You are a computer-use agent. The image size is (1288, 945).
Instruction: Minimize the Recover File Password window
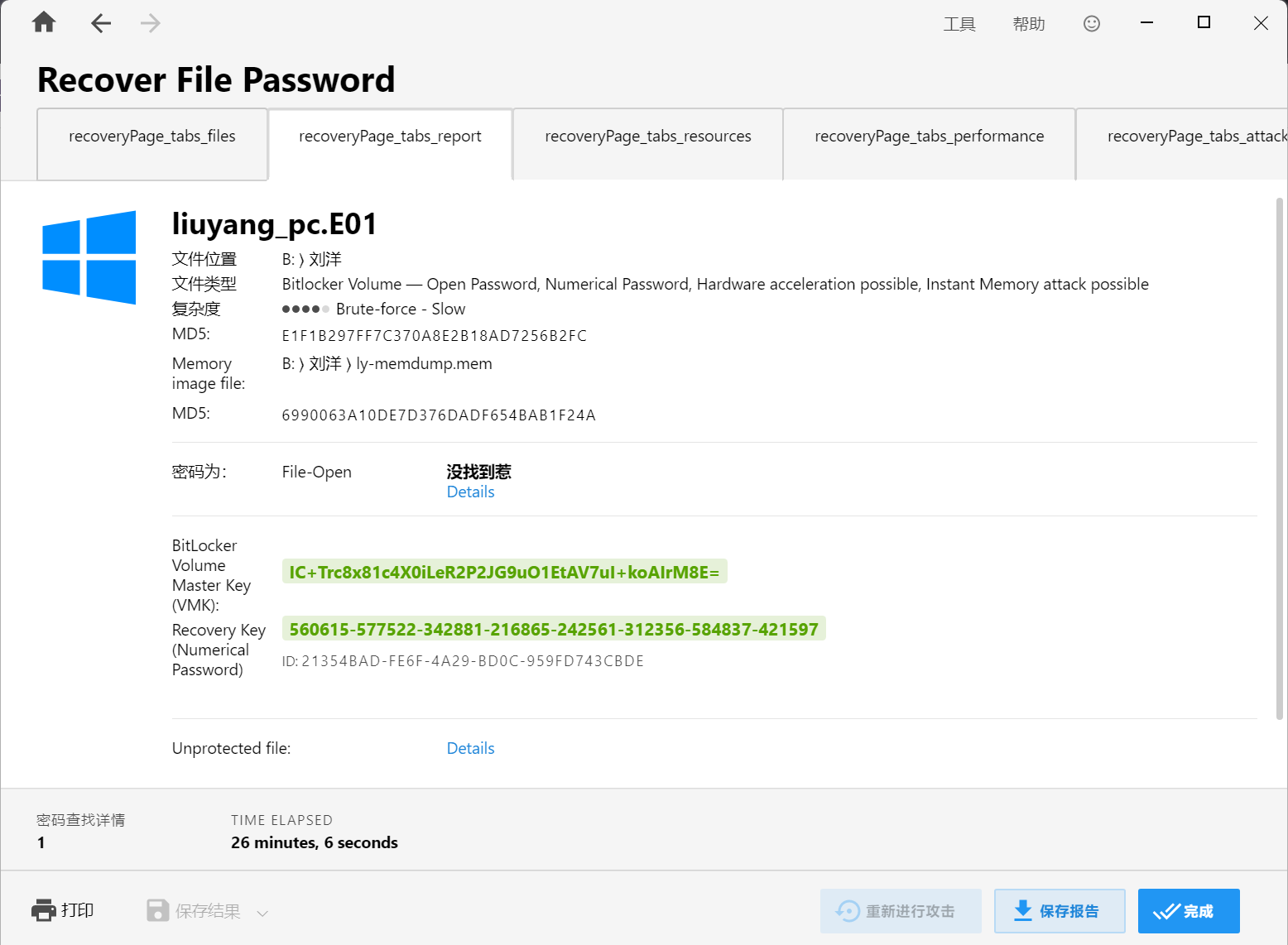1146,23
